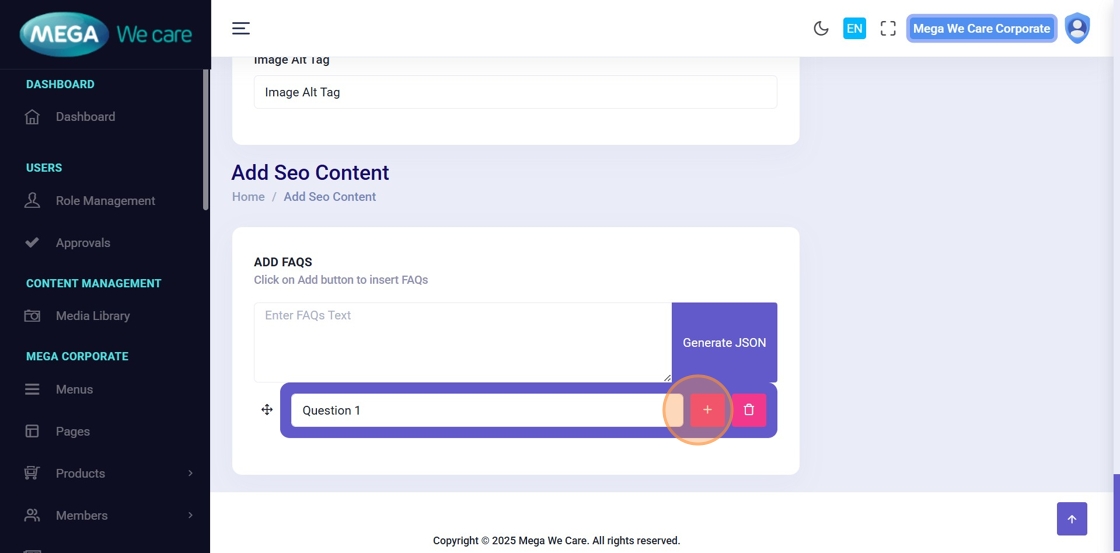
Task: Click the scroll-to-top arrow button
Action: 1072,519
